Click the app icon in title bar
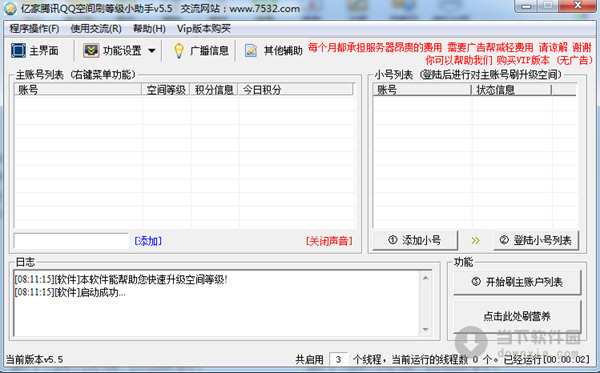 (x=10, y=8)
